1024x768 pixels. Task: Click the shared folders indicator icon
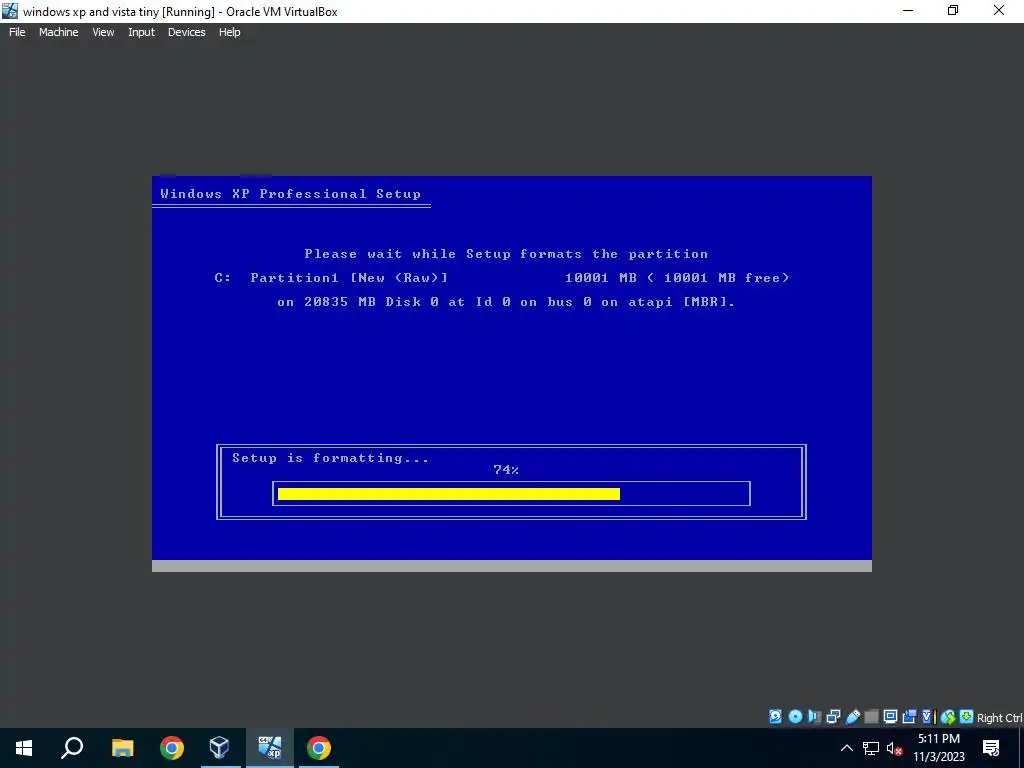click(x=871, y=716)
